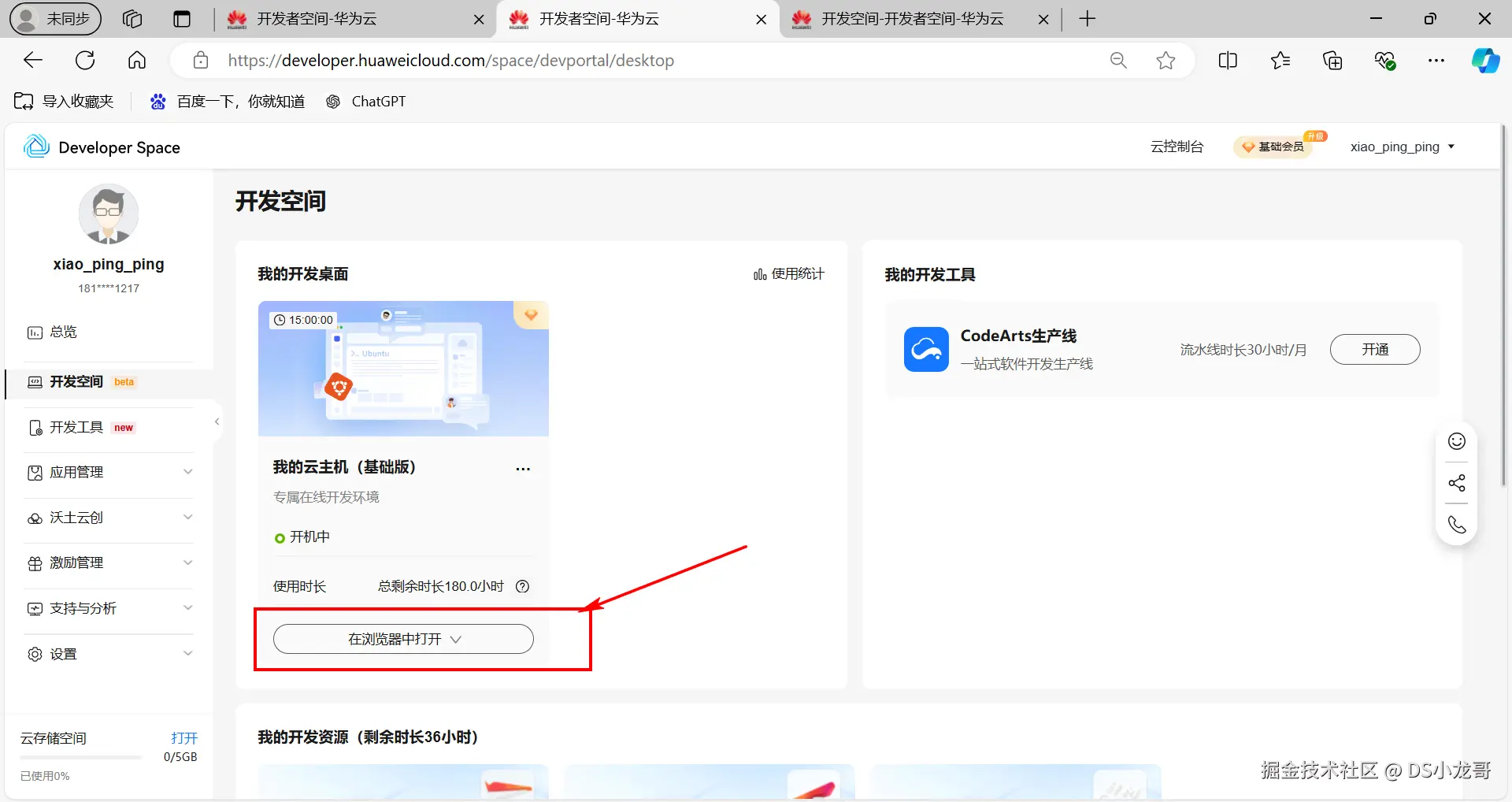Open the 在浏览器中打开 dropdown button
This screenshot has height=802, width=1512.
(403, 639)
